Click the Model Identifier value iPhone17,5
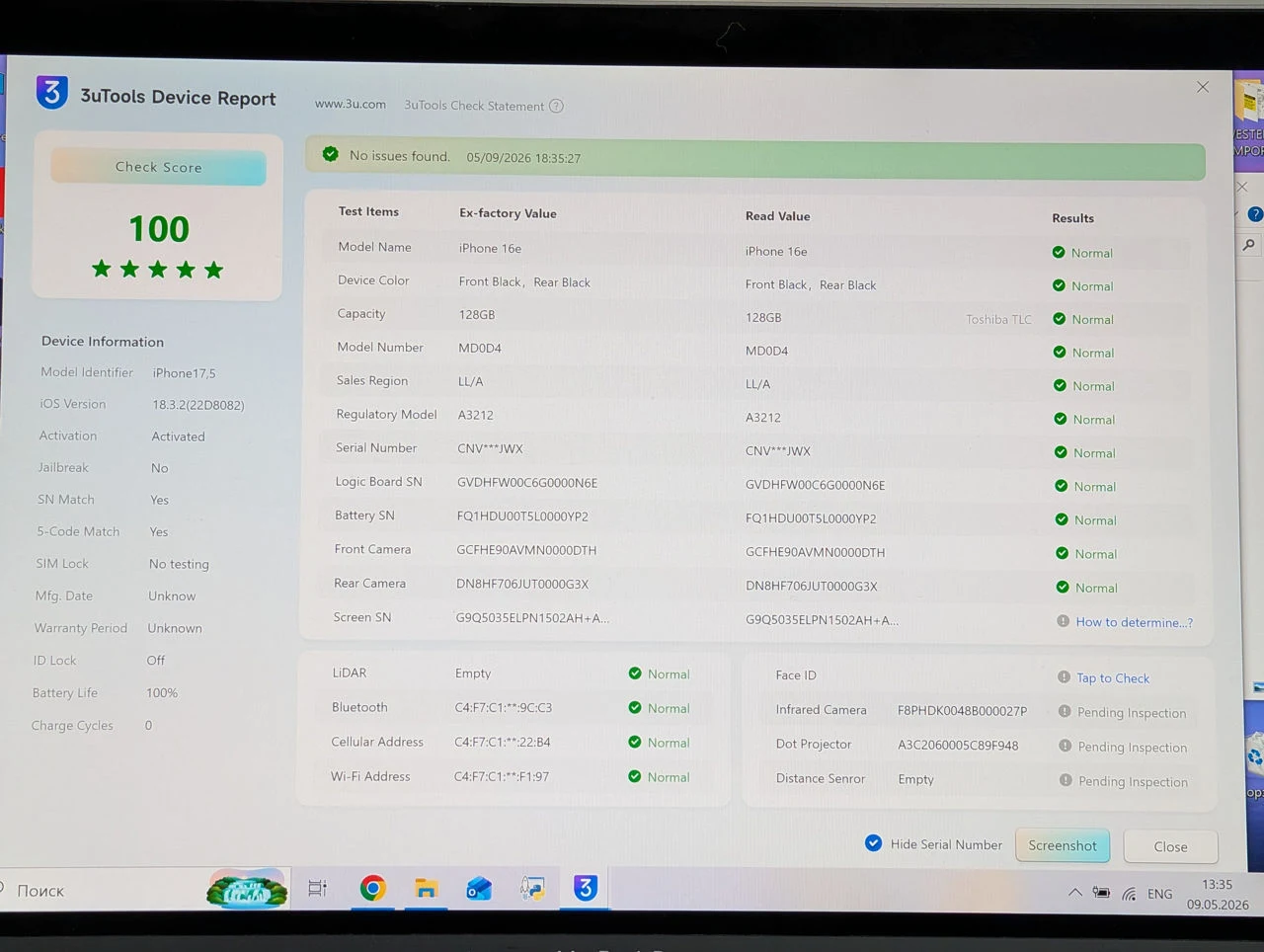 tap(184, 373)
